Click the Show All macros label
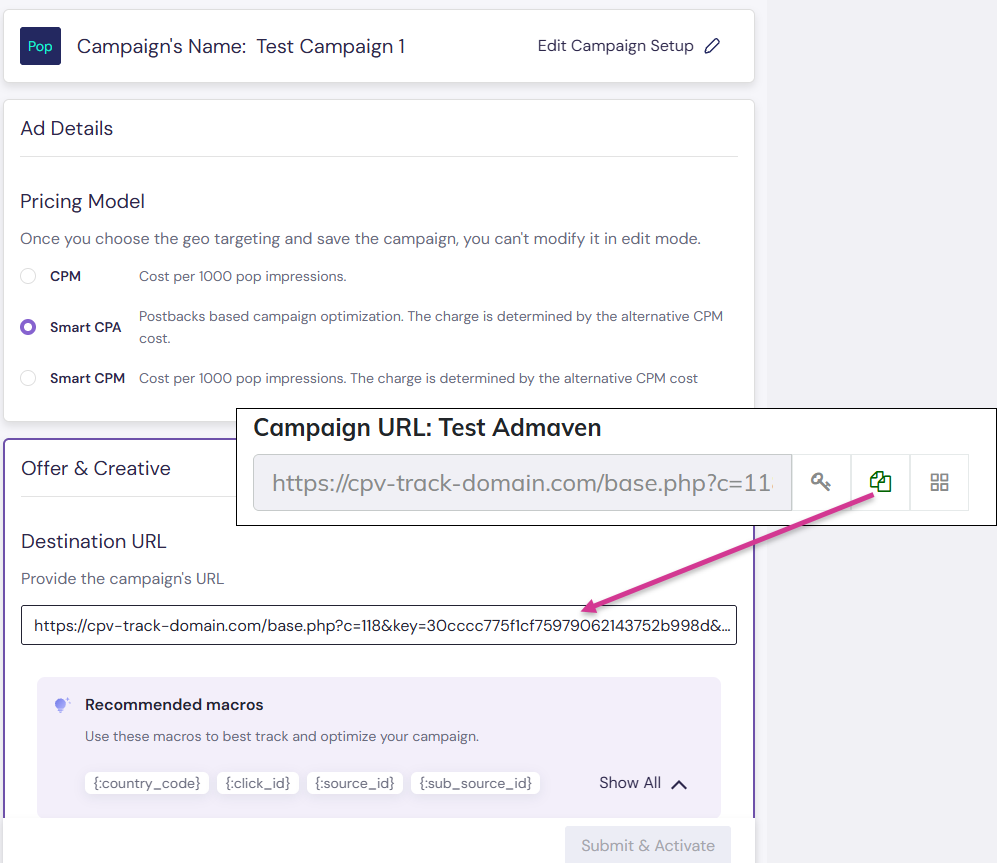 click(629, 783)
